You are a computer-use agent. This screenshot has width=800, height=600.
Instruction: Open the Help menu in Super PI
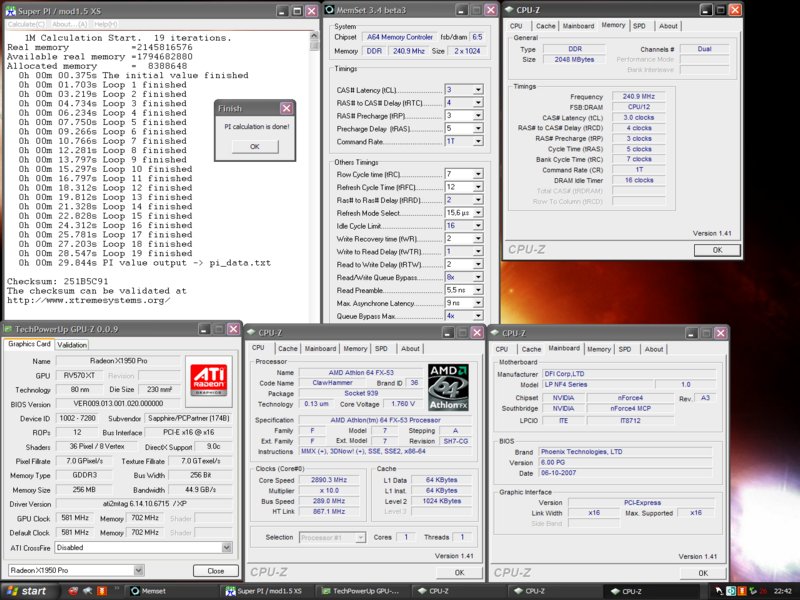pos(106,24)
